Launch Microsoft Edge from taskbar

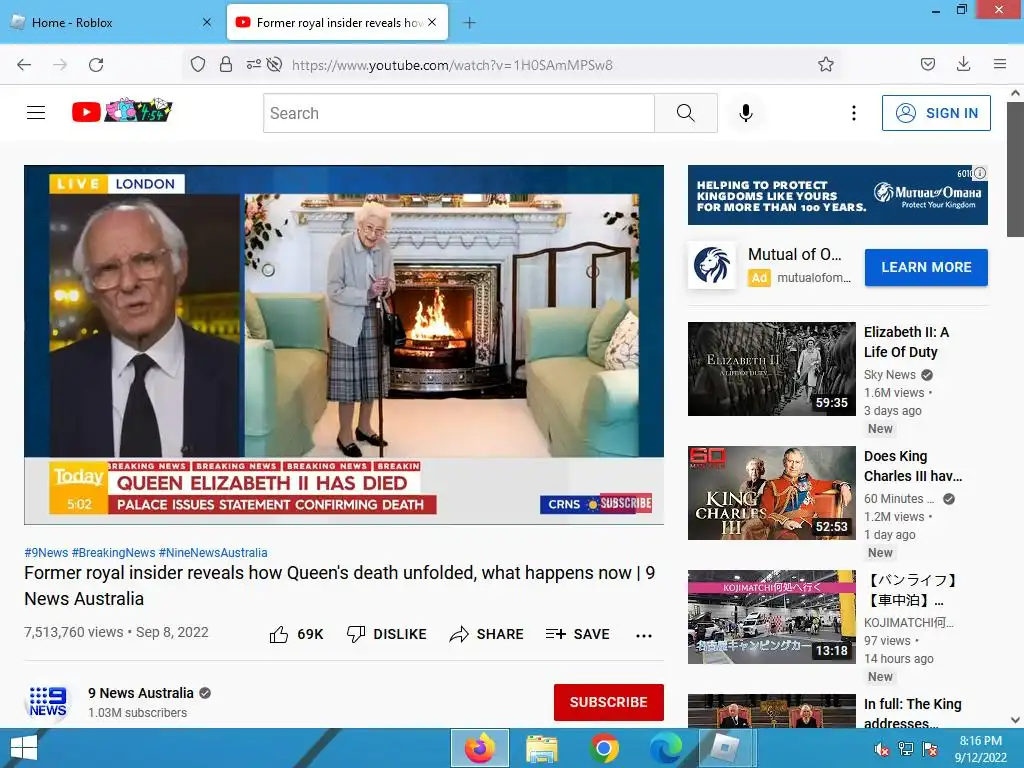click(x=665, y=748)
